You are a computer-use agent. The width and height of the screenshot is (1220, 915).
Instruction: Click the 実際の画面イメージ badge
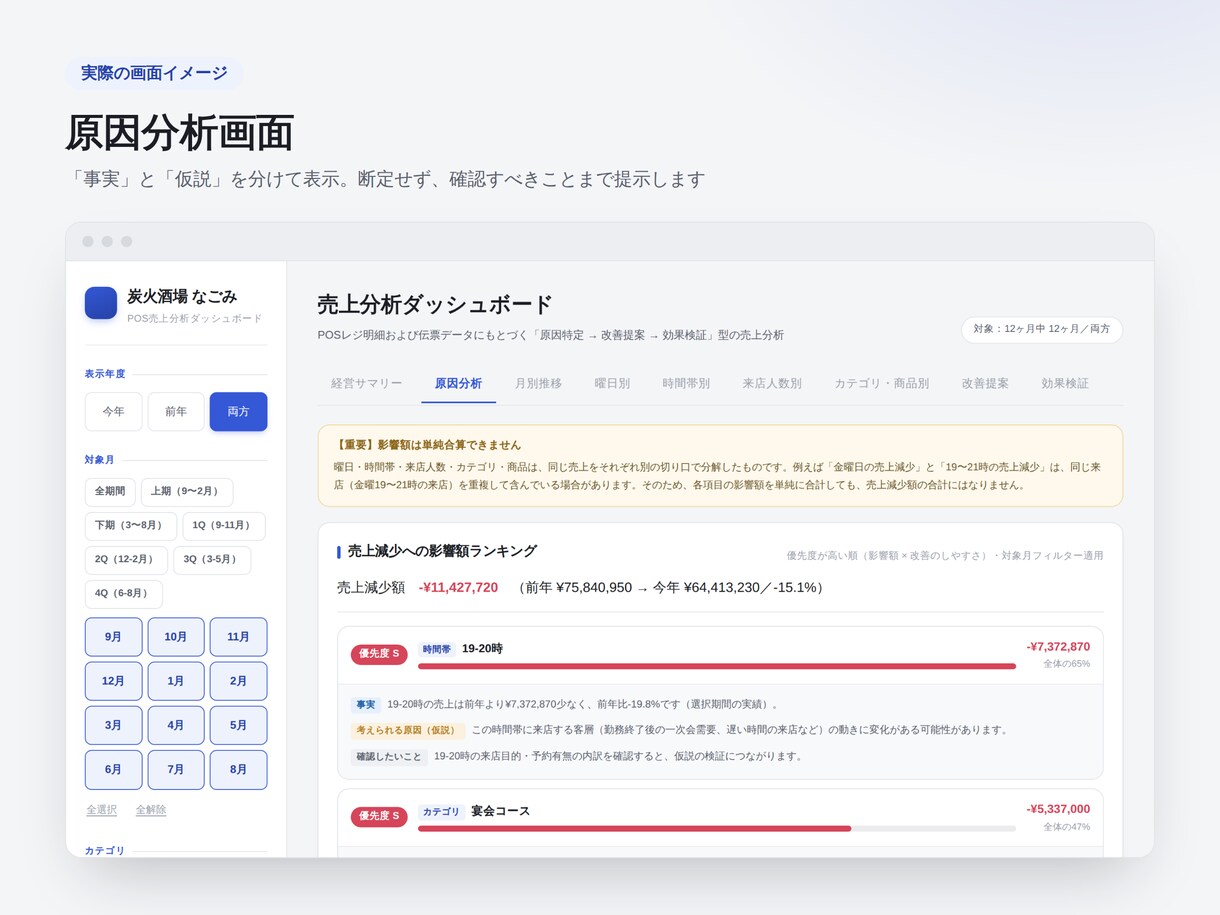point(154,73)
